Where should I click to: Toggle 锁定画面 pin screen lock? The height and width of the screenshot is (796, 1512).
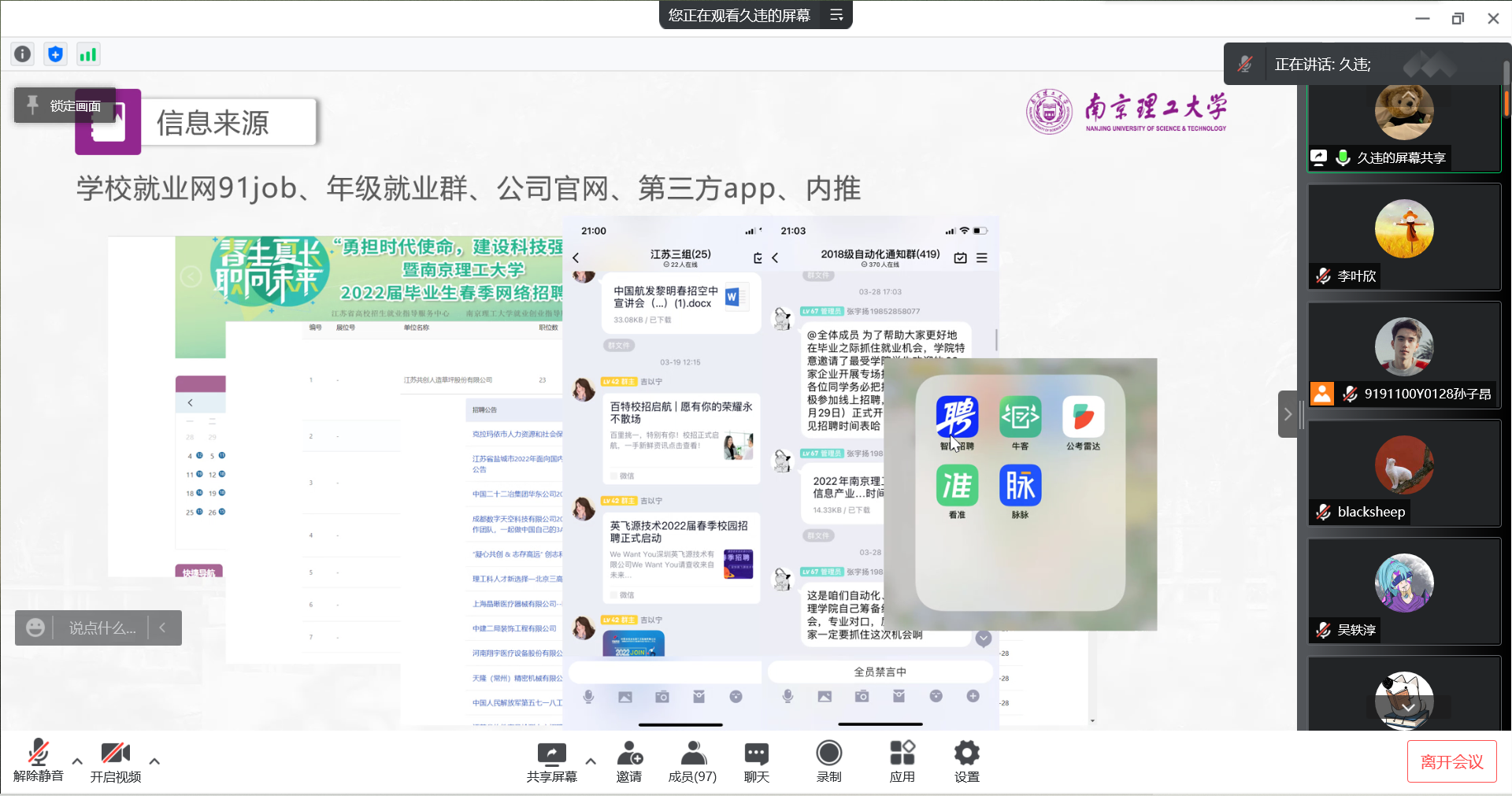coord(65,106)
